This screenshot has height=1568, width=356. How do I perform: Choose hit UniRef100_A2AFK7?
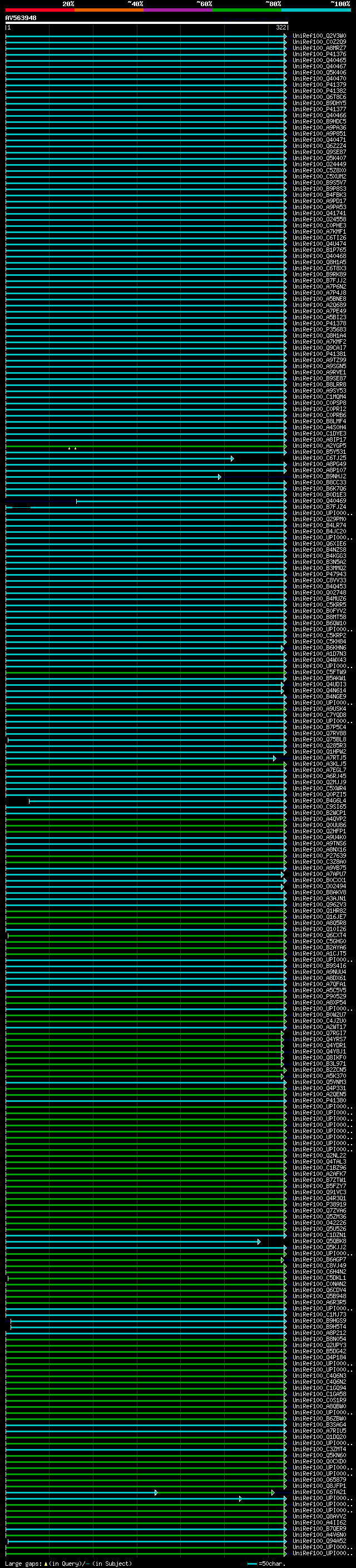coord(319,1174)
